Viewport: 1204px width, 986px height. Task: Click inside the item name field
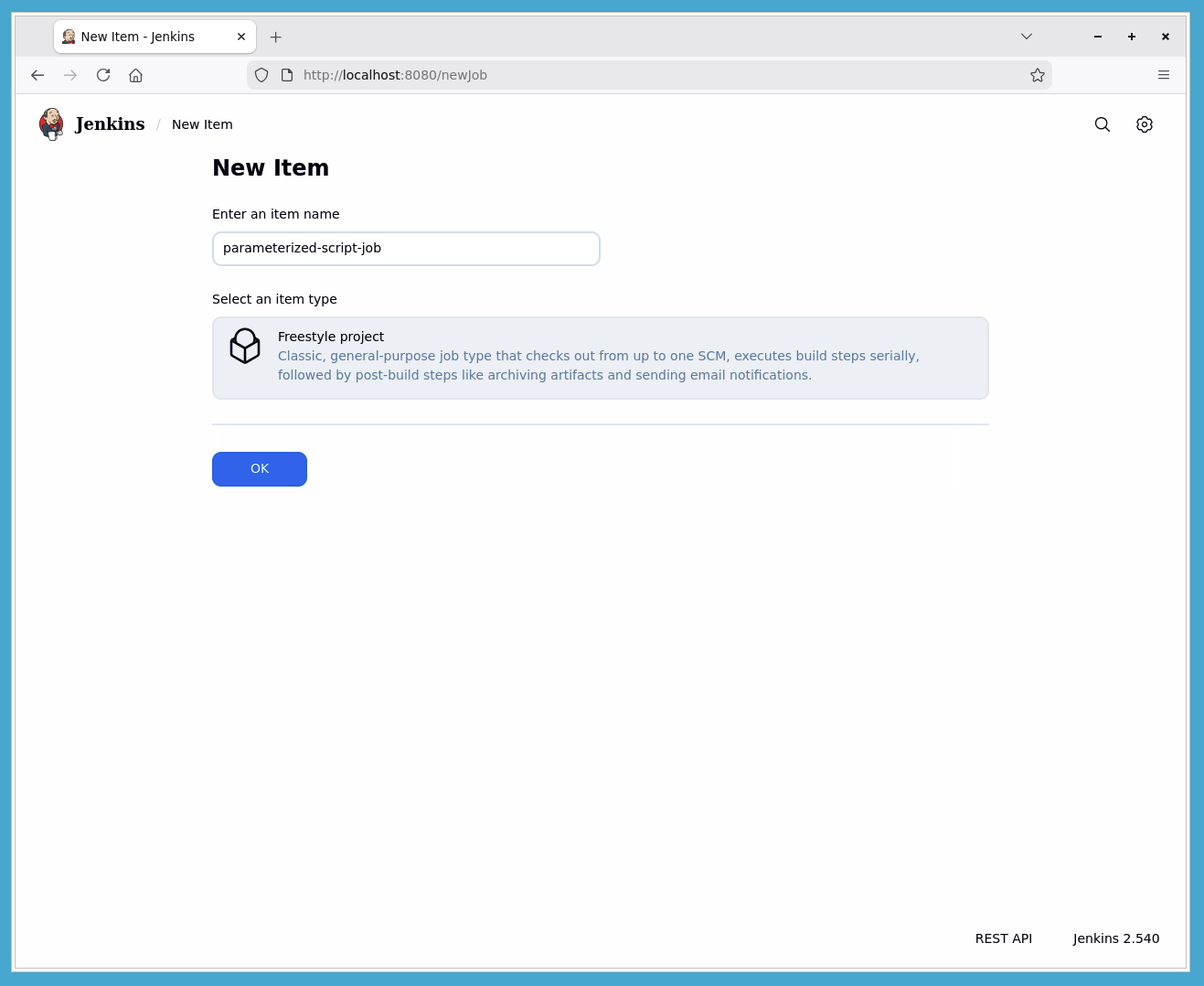click(x=405, y=248)
